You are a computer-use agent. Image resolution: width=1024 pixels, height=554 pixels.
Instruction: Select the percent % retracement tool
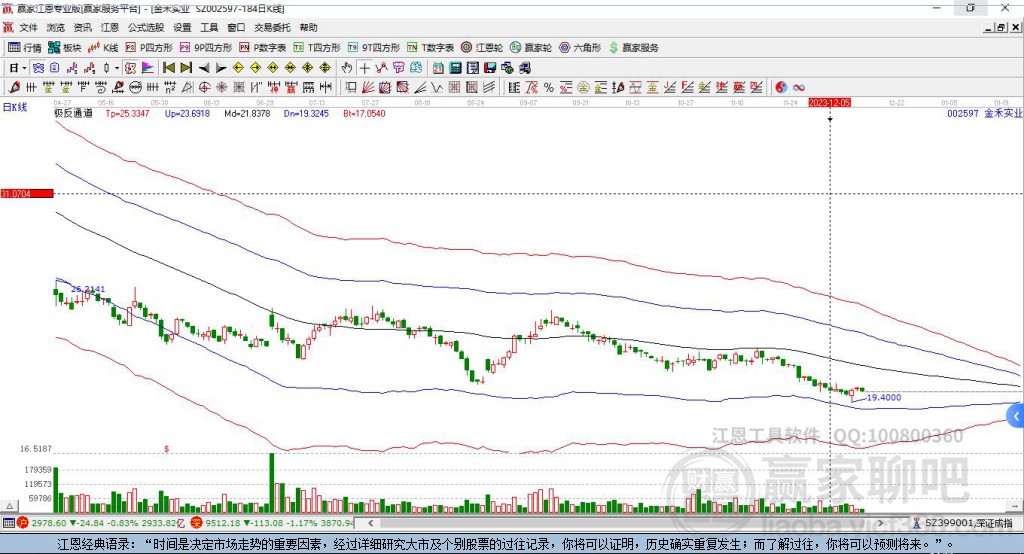pyautogui.click(x=549, y=87)
